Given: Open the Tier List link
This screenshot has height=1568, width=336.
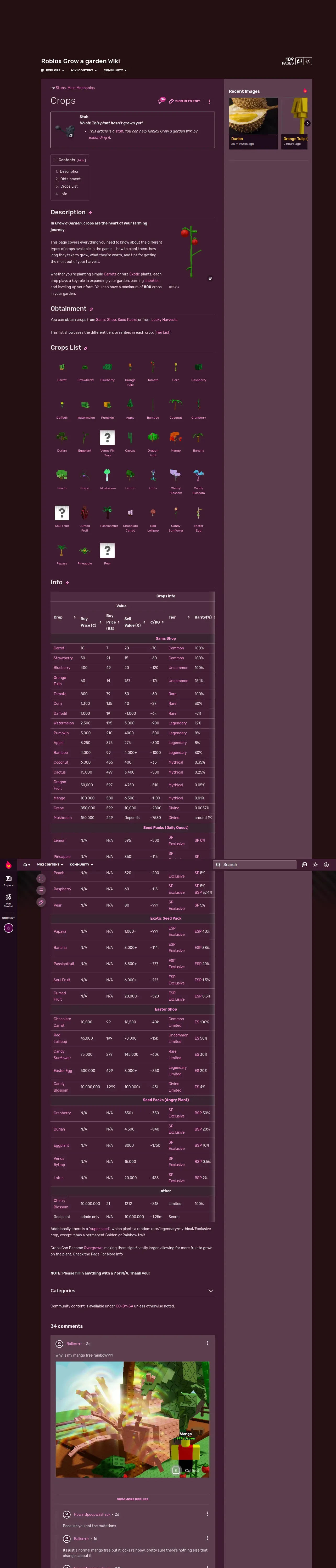Looking at the screenshot, I should pos(162,332).
